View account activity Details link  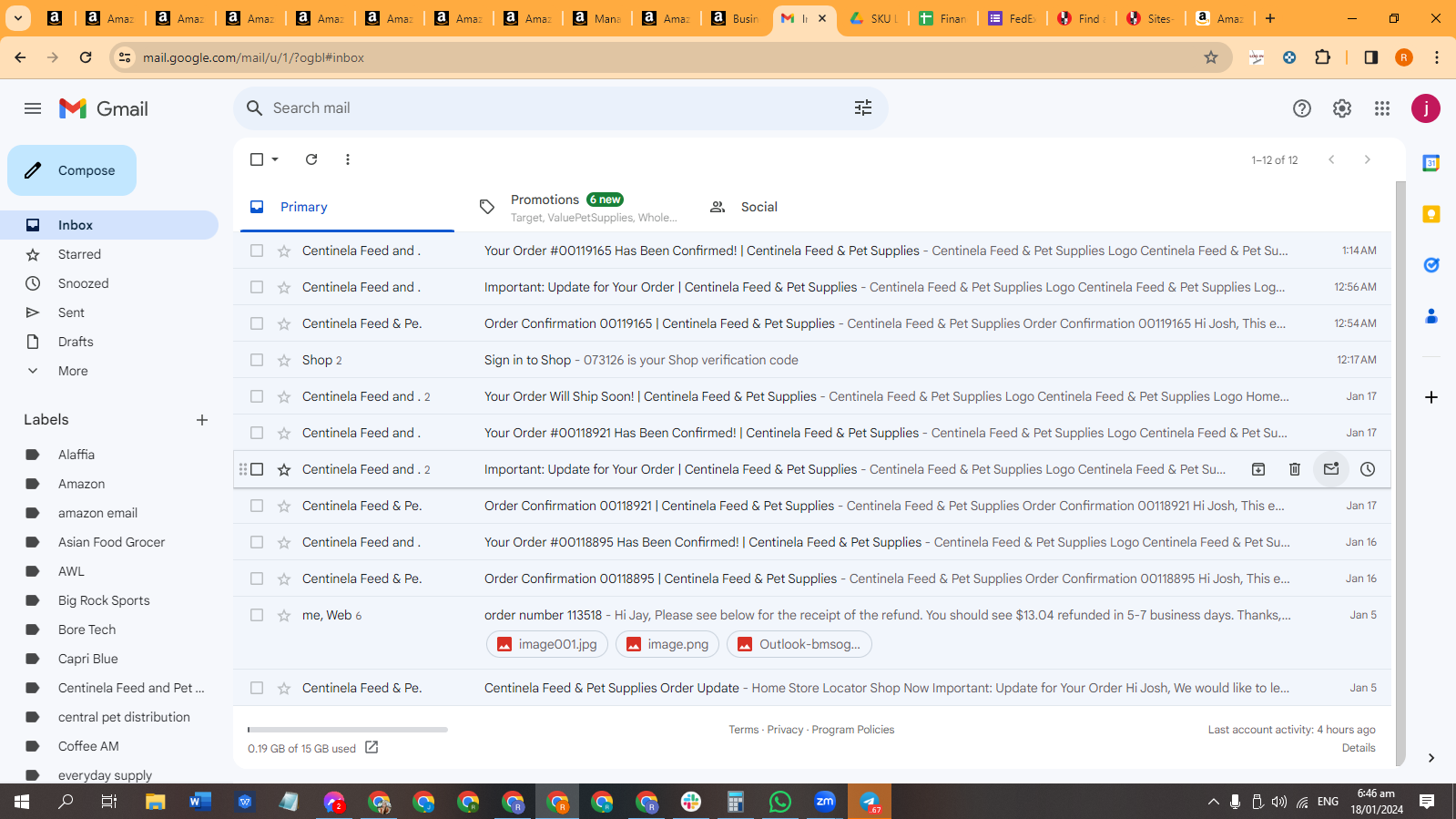(x=1359, y=748)
